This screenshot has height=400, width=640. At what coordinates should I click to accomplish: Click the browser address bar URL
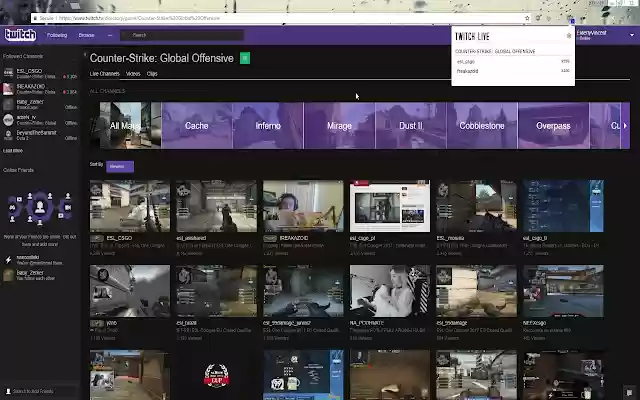pyautogui.click(x=139, y=18)
